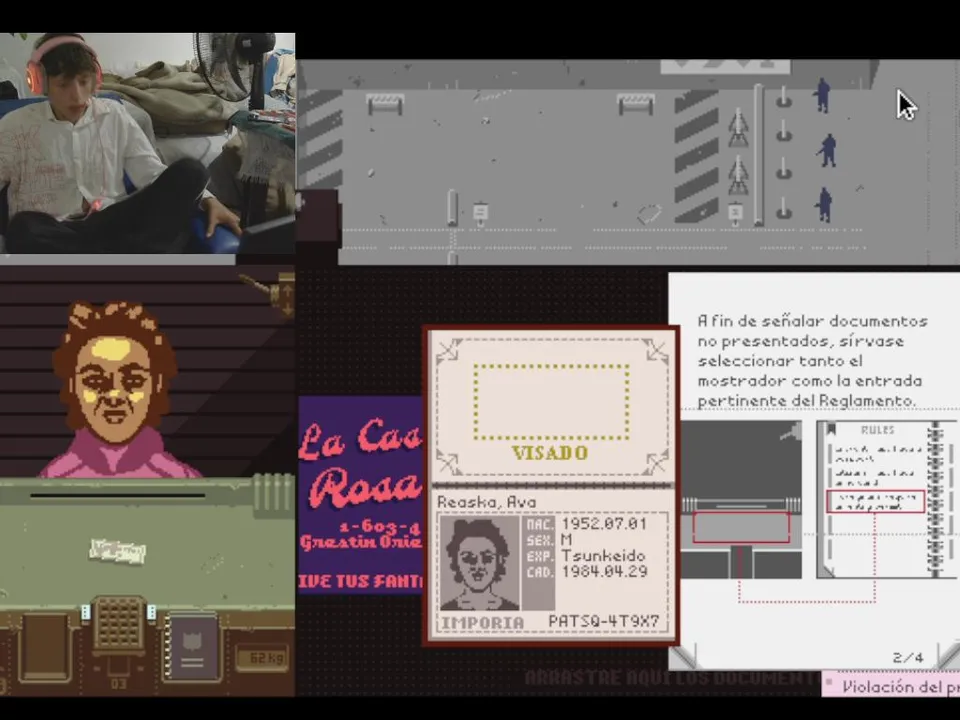The image size is (960, 720).
Task: Click the IMPORIA country label on the passport
Action: (x=482, y=623)
